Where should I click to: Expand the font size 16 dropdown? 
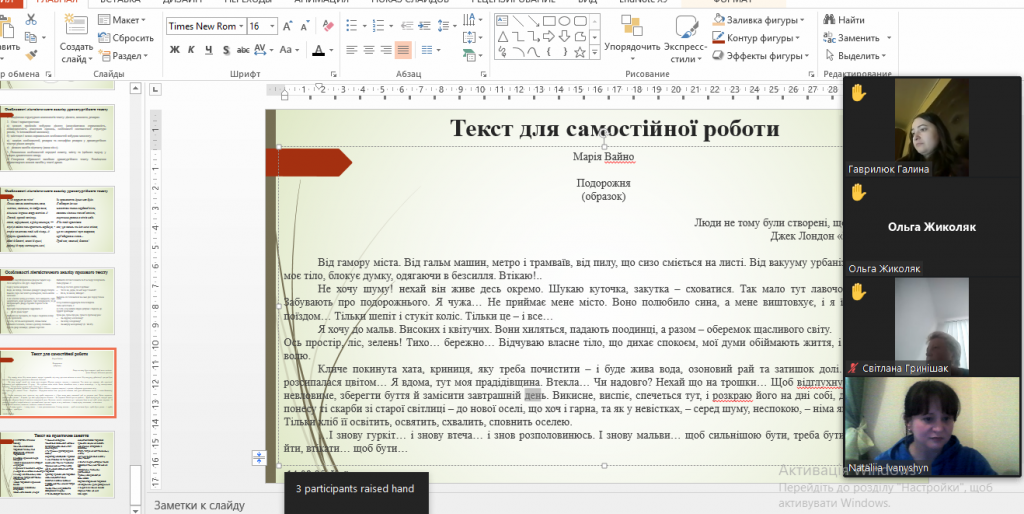pyautogui.click(x=273, y=26)
